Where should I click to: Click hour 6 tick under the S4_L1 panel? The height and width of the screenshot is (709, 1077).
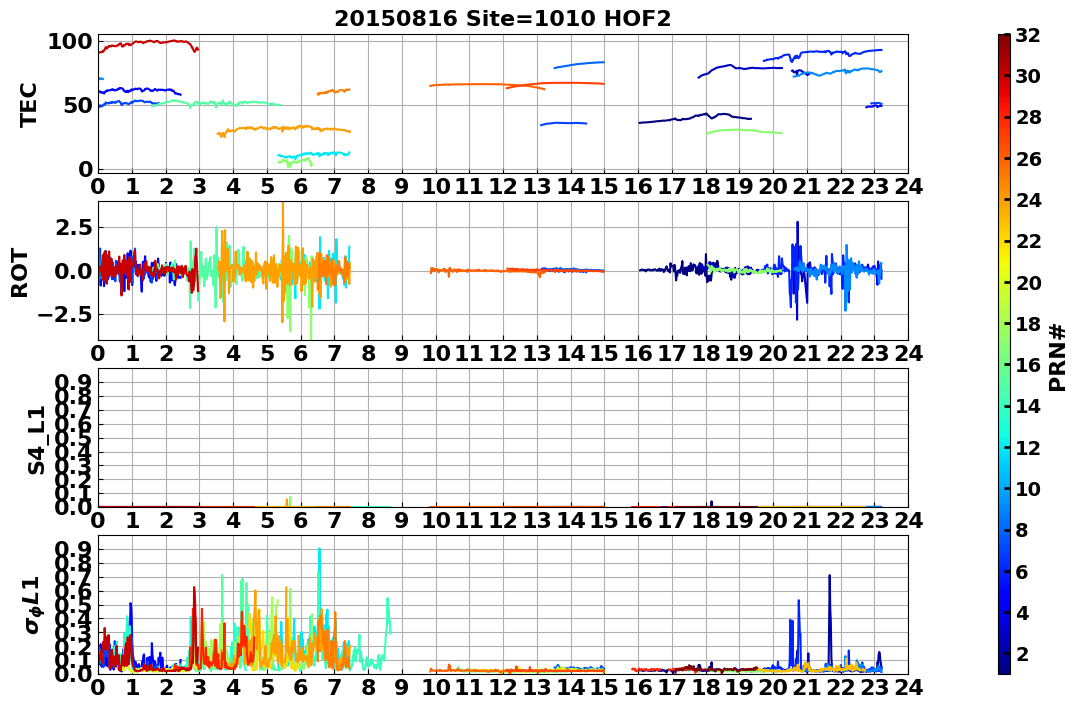tap(301, 520)
